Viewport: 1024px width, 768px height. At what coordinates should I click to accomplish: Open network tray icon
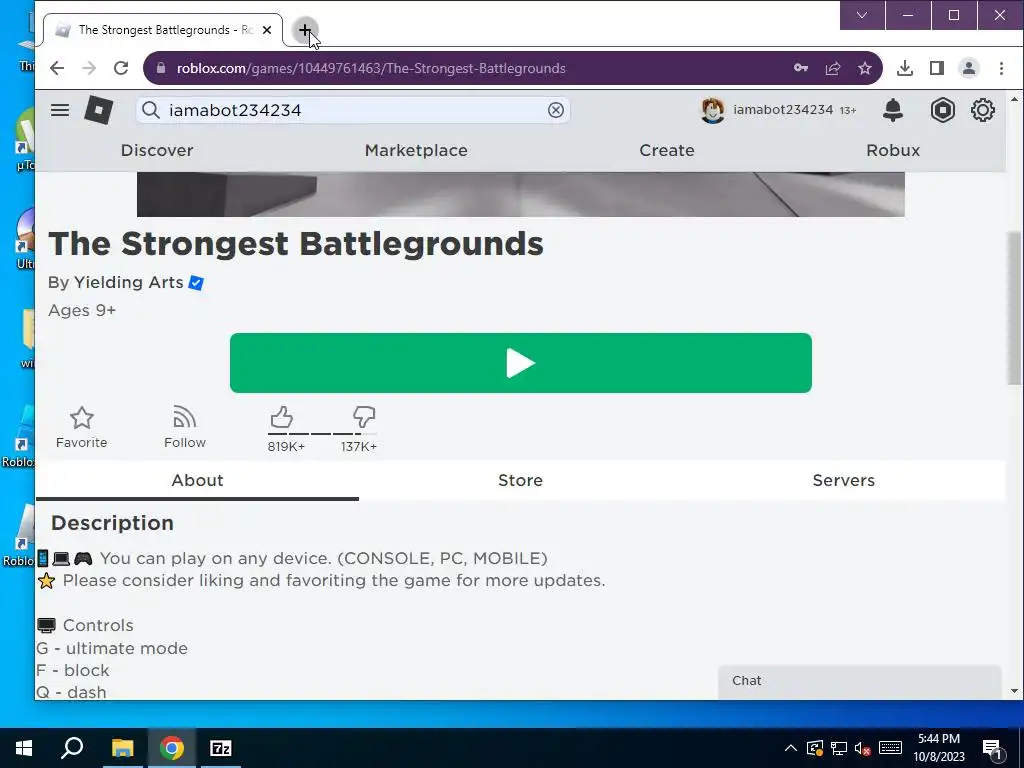point(839,748)
